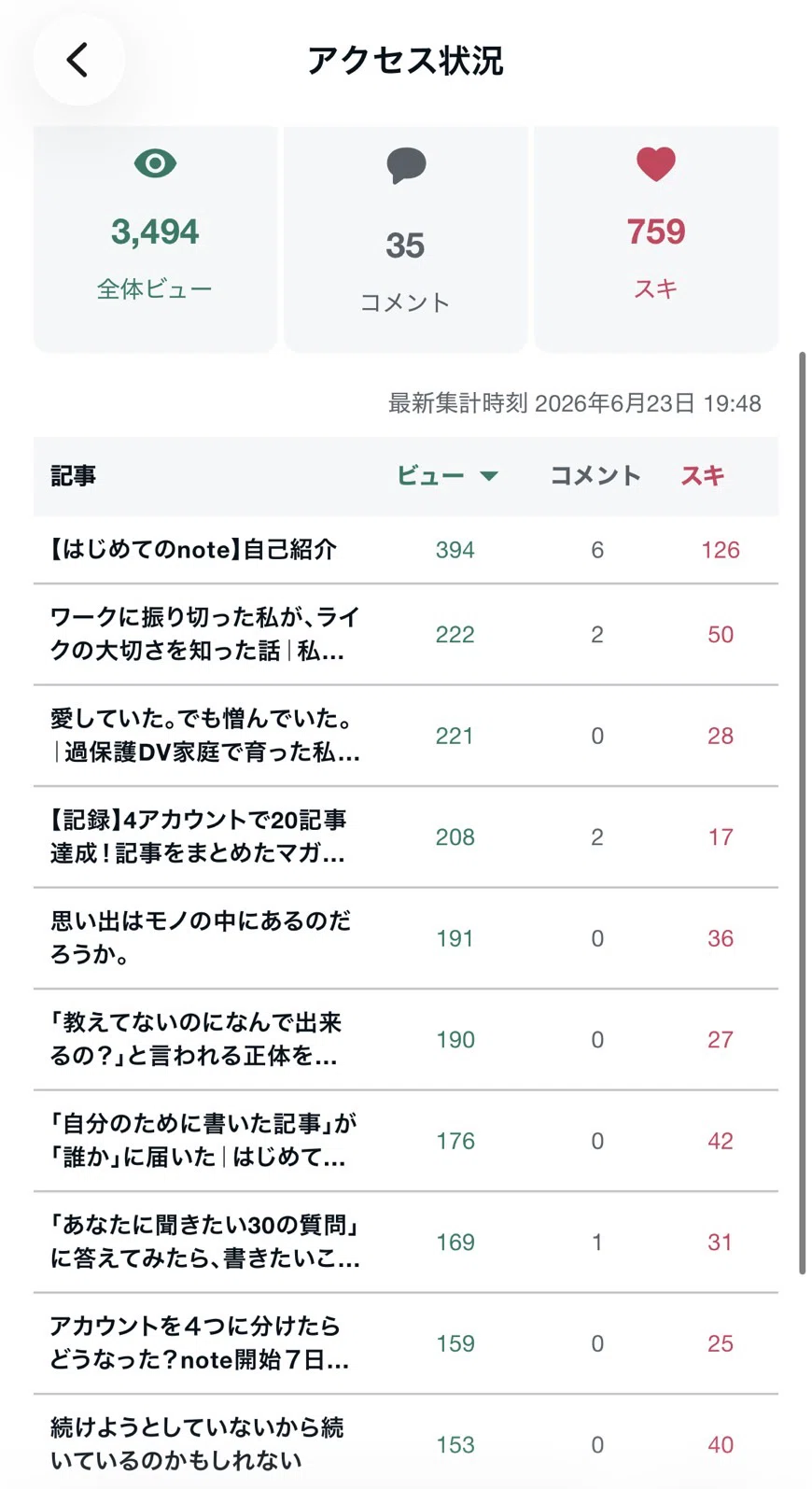
Task: Sort articles by スキ column header
Action: 703,476
